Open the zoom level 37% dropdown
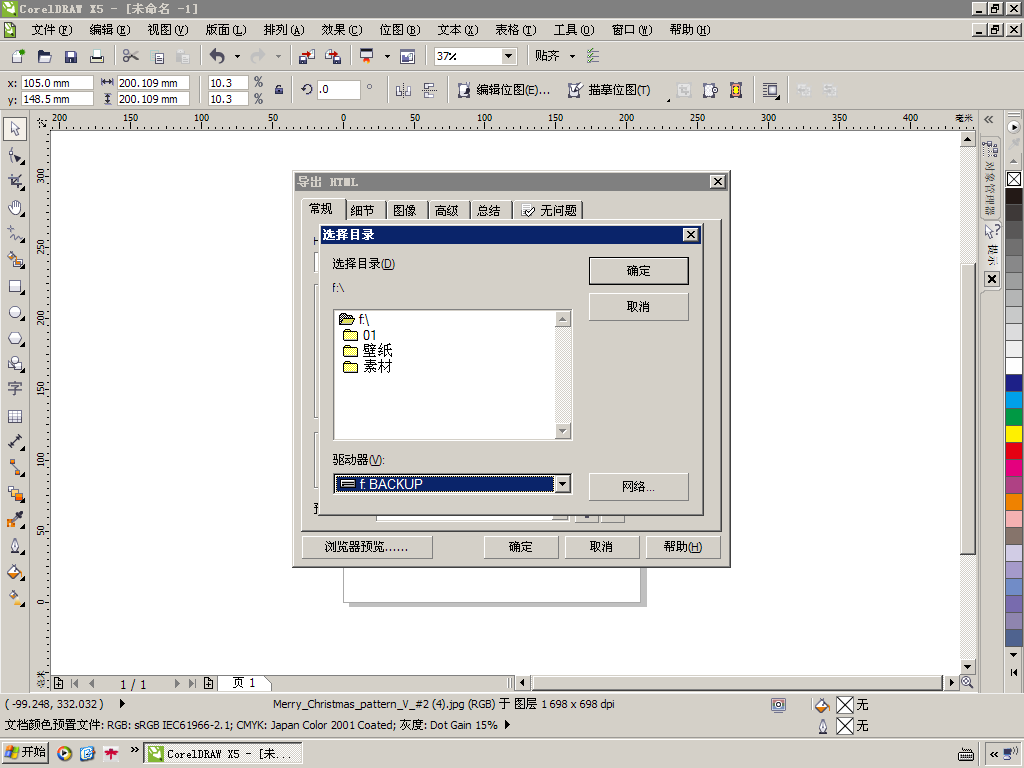The width and height of the screenshot is (1024, 768). [x=508, y=56]
